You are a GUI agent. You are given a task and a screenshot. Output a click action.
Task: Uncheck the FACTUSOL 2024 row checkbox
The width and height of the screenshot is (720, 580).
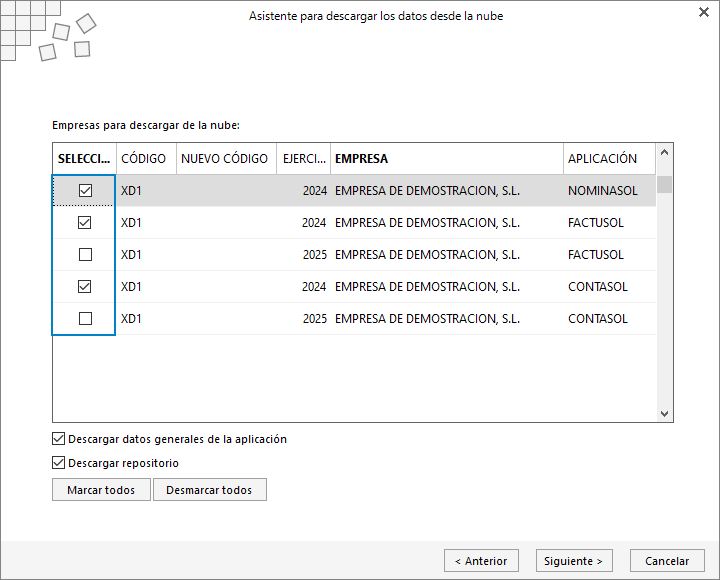84,223
